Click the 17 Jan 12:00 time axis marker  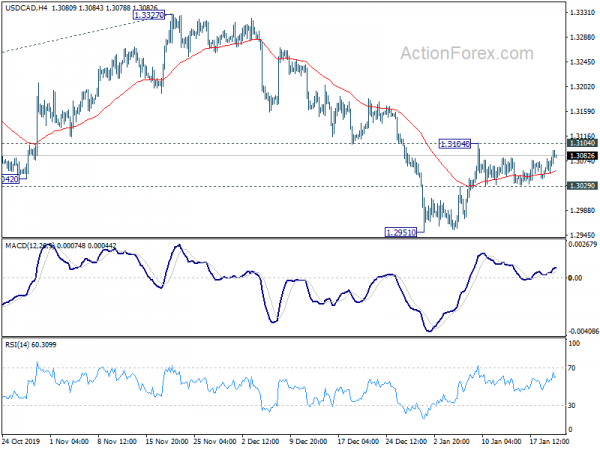[549, 441]
